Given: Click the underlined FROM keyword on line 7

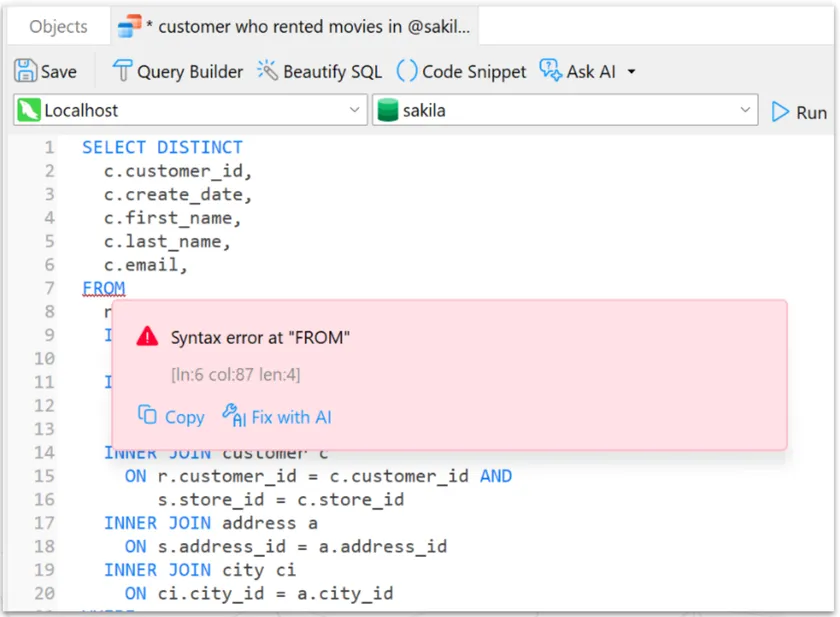Looking at the screenshot, I should coord(103,288).
